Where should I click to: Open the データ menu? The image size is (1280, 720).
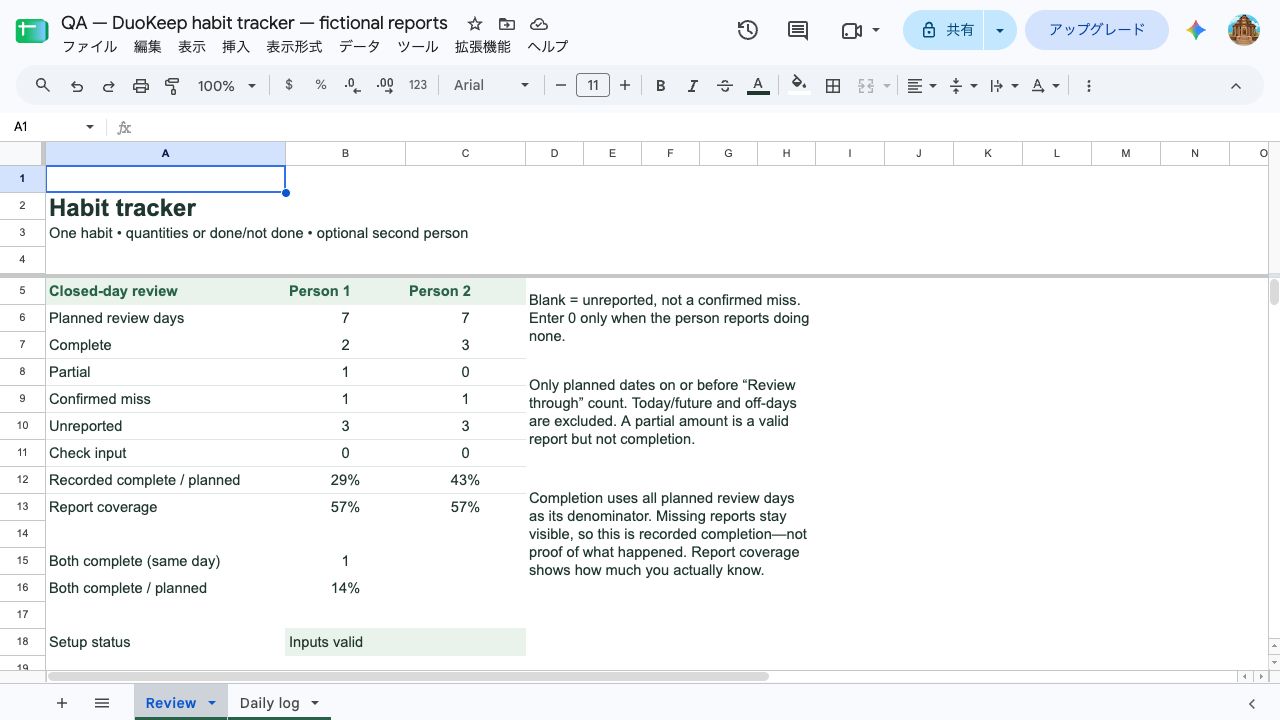pos(359,46)
